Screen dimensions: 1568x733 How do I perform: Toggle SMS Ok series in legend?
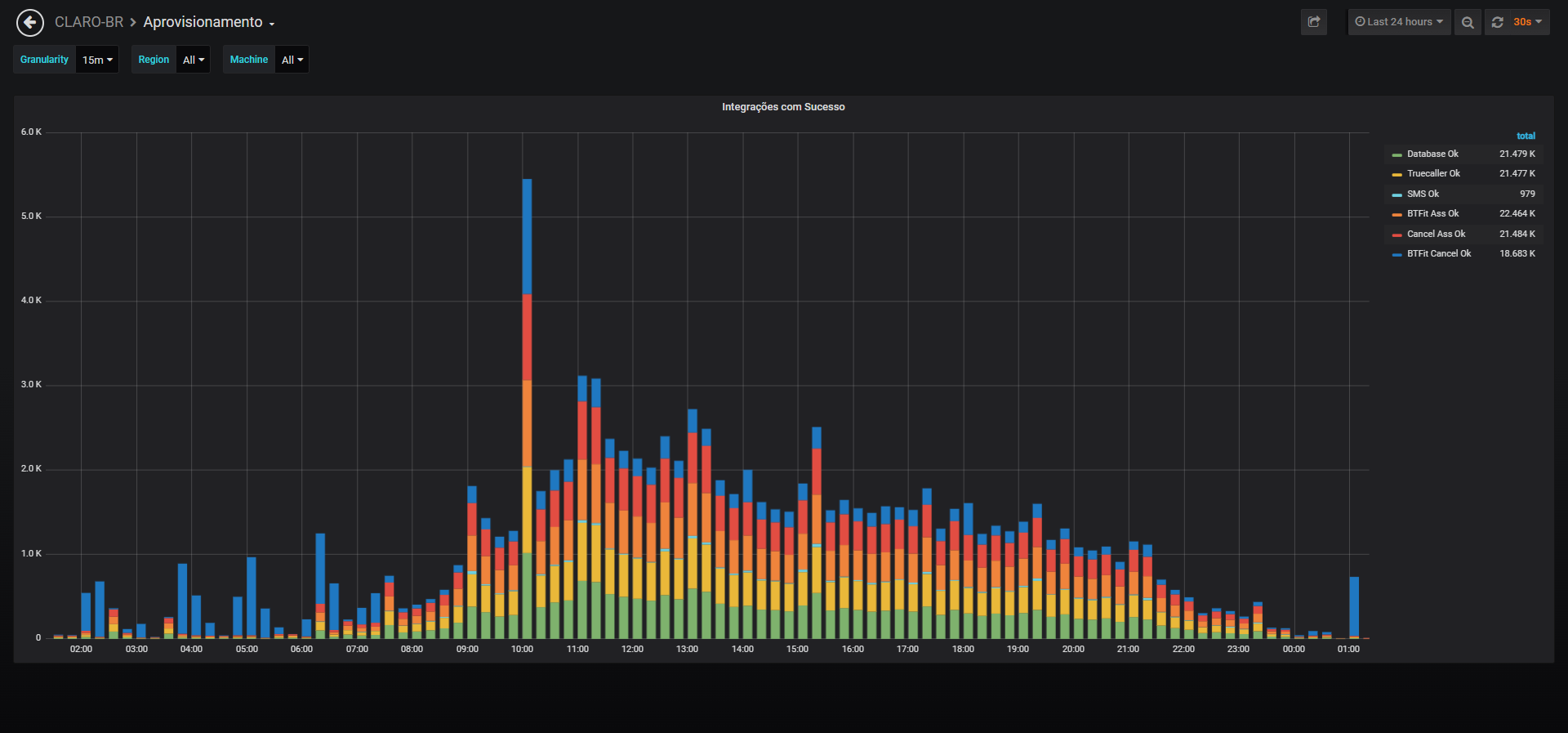pos(1423,194)
